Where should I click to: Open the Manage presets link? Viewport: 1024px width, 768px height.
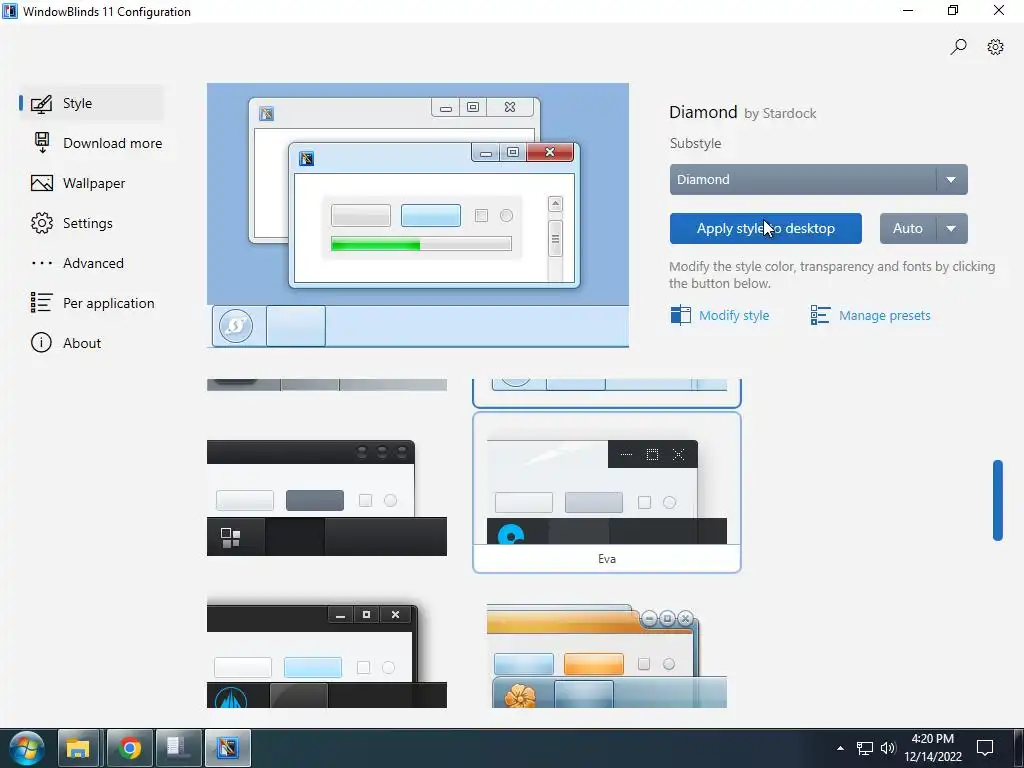884,315
